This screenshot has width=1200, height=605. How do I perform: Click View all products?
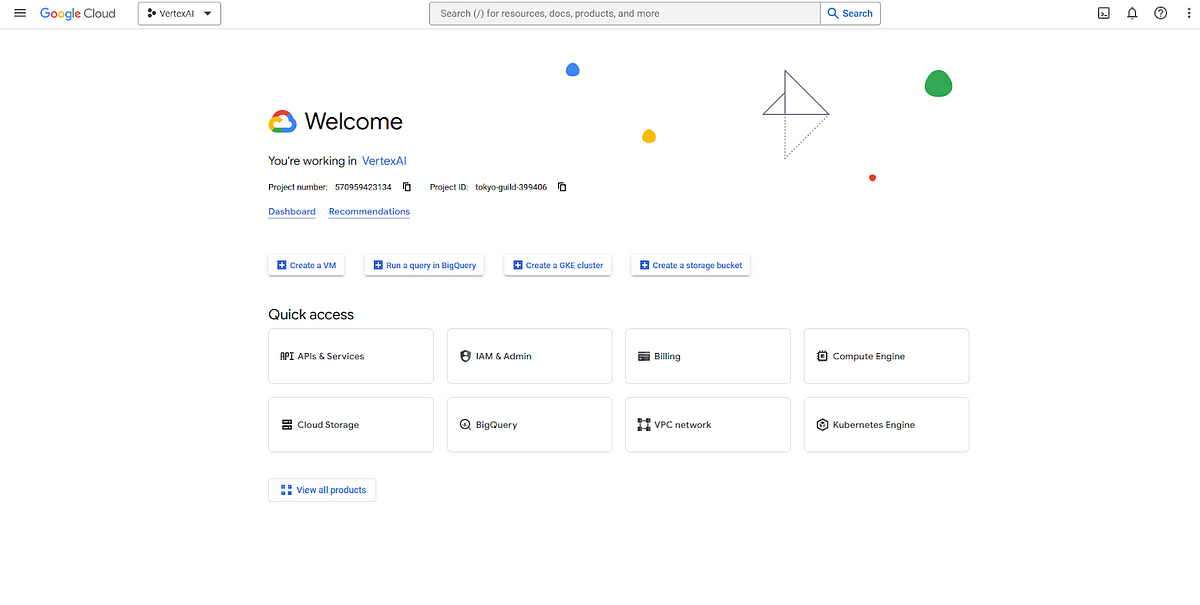coord(322,489)
